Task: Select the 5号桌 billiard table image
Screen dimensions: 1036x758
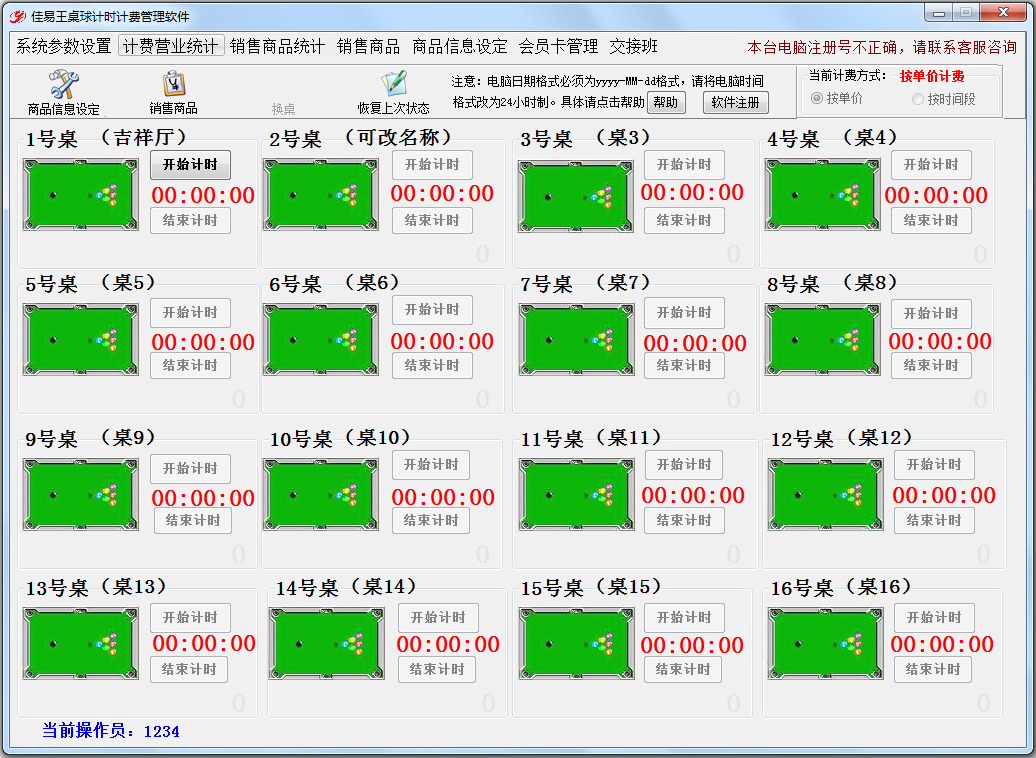Action: [x=81, y=340]
